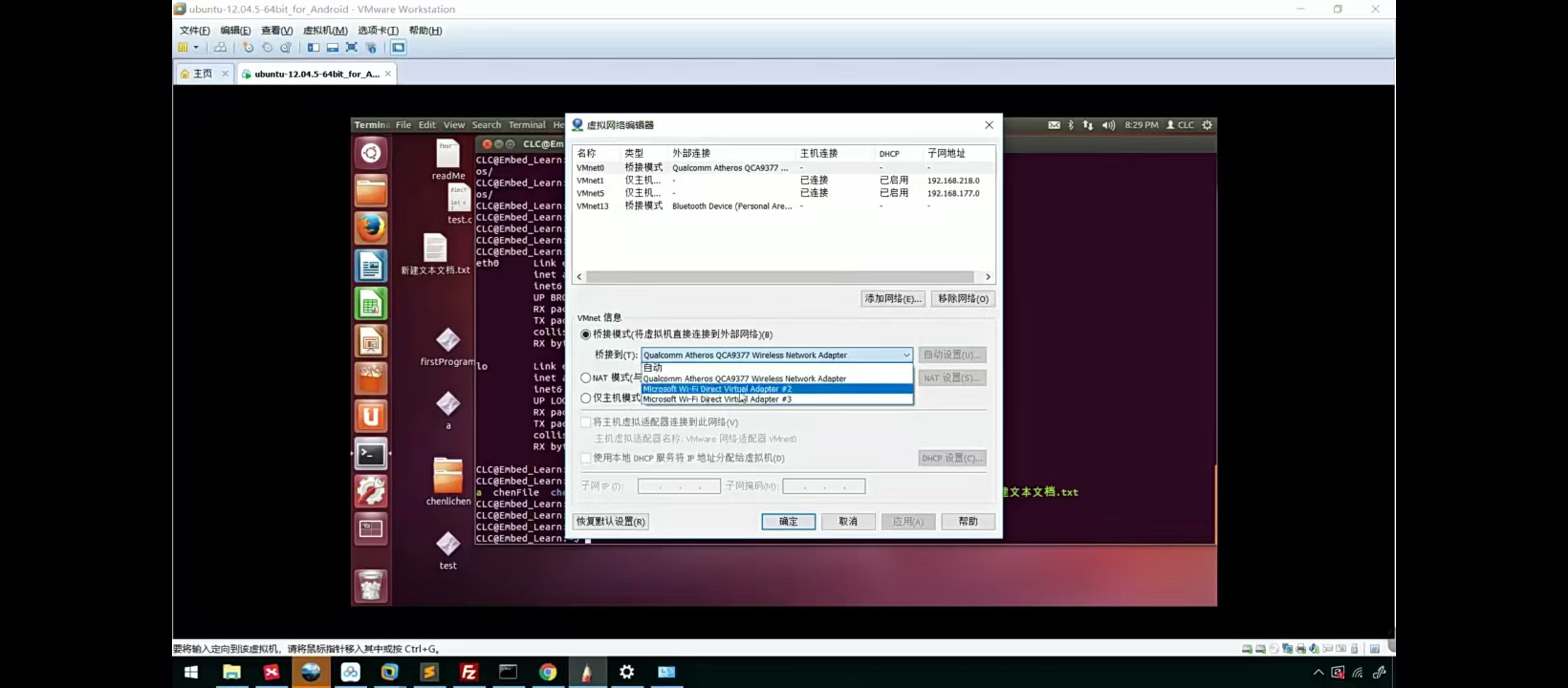The height and width of the screenshot is (688, 1568).
Task: Click LibreOffice Calc launcher icon
Action: 370,304
